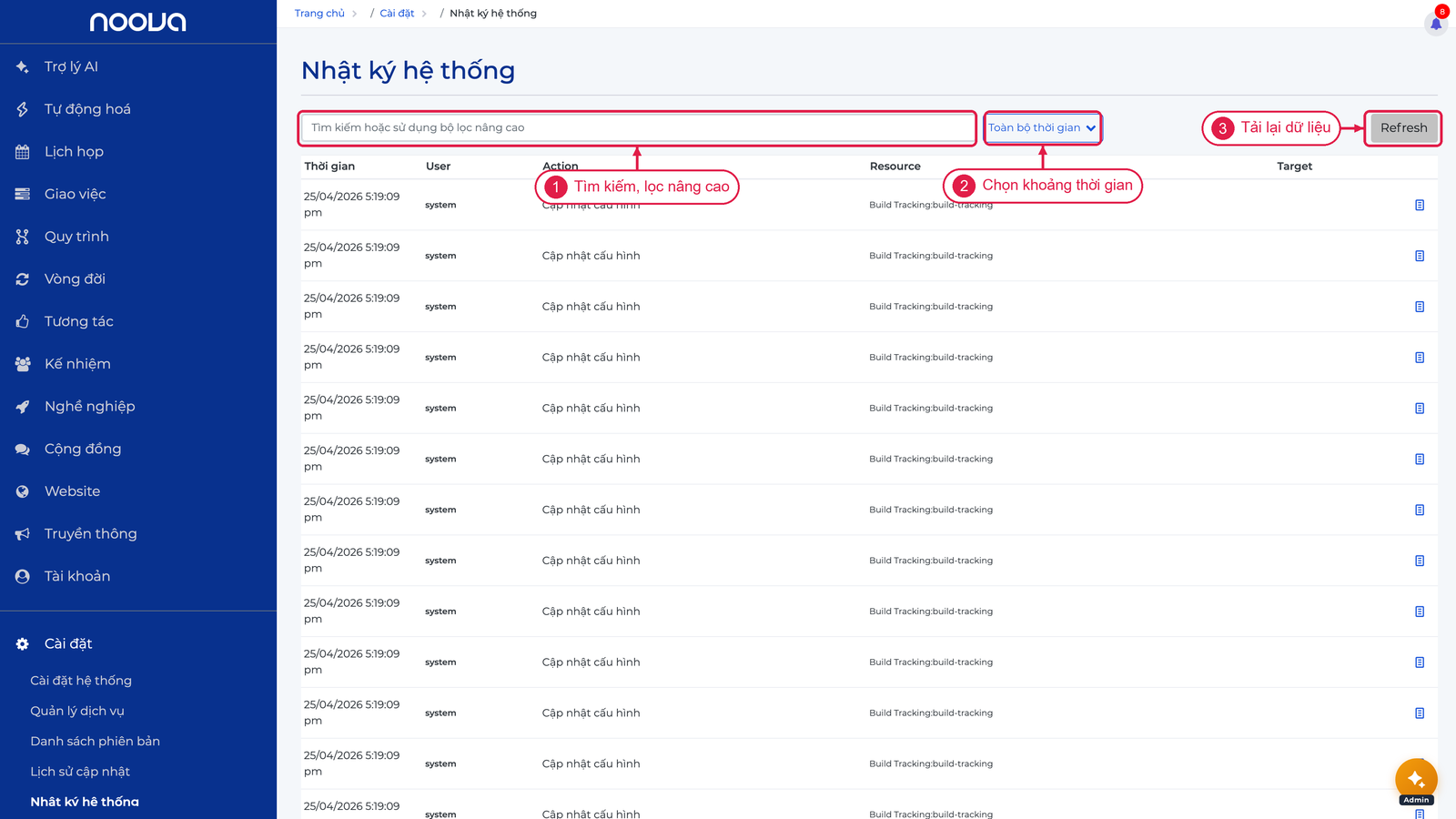
Task: Expand the Toàn bộ thời gian dropdown
Action: pyautogui.click(x=1042, y=127)
